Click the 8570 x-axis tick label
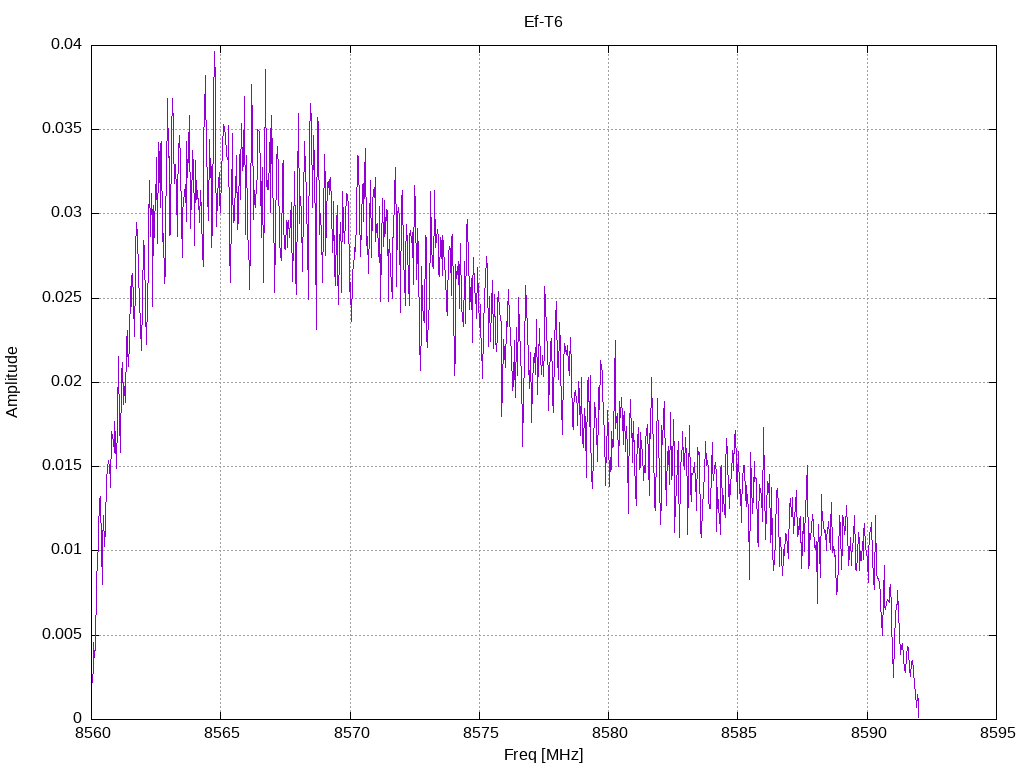 351,733
